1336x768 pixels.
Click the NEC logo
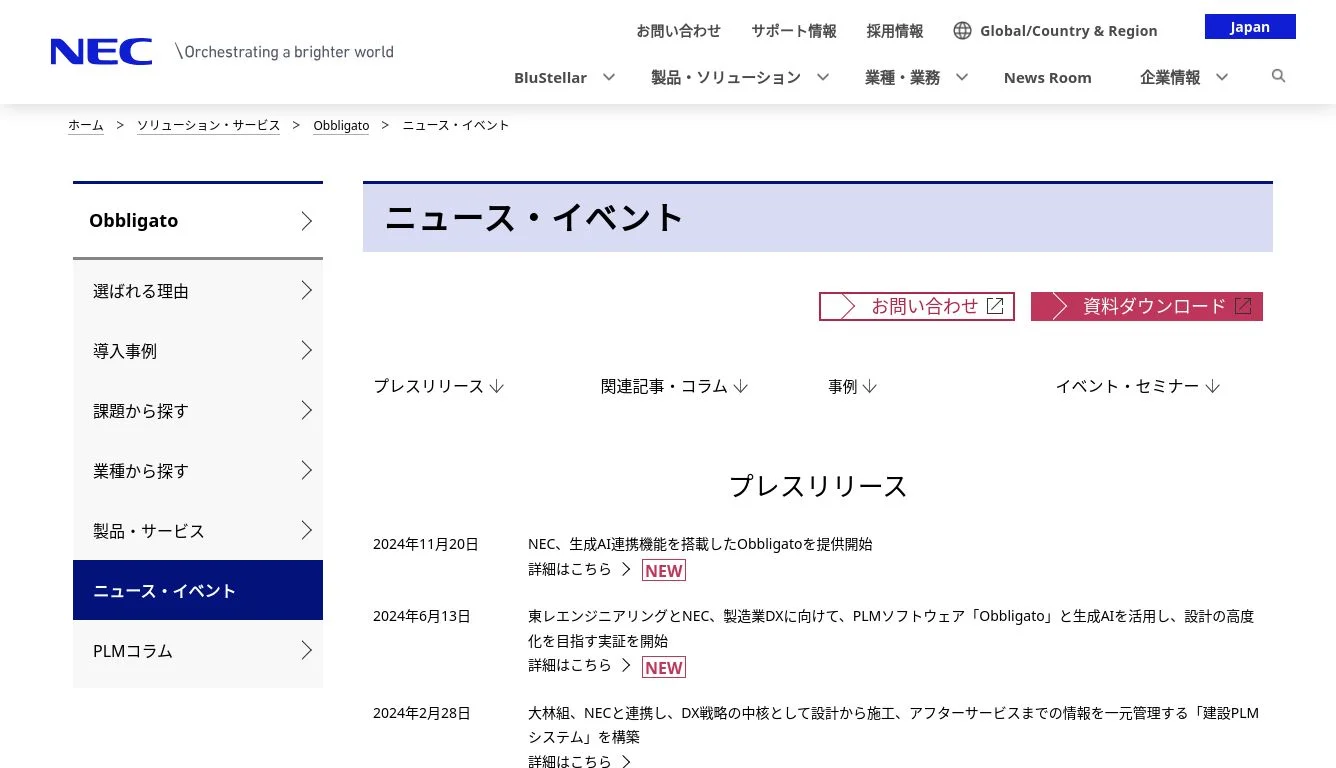(101, 51)
